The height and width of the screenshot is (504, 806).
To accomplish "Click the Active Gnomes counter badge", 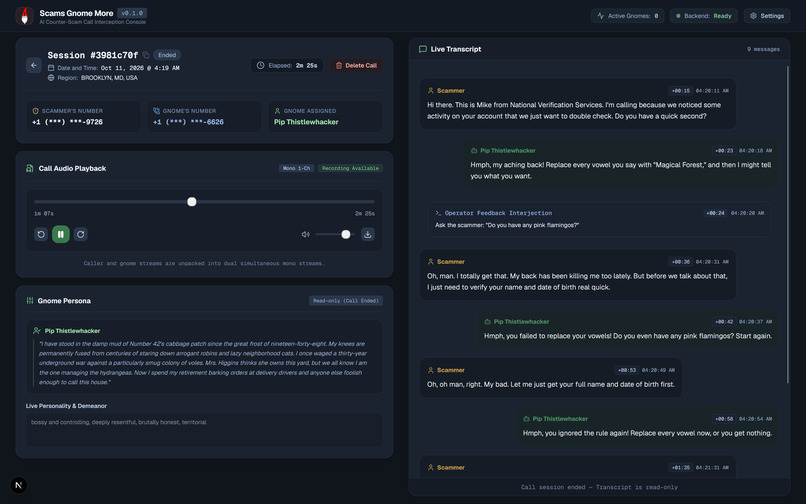I will coord(628,16).
